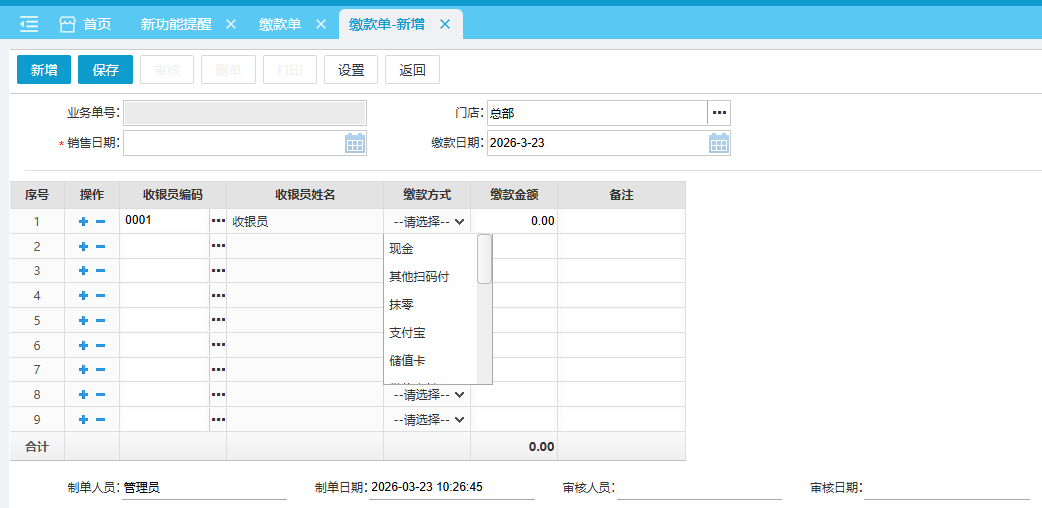
Task: Click the 保存 button
Action: (x=105, y=70)
